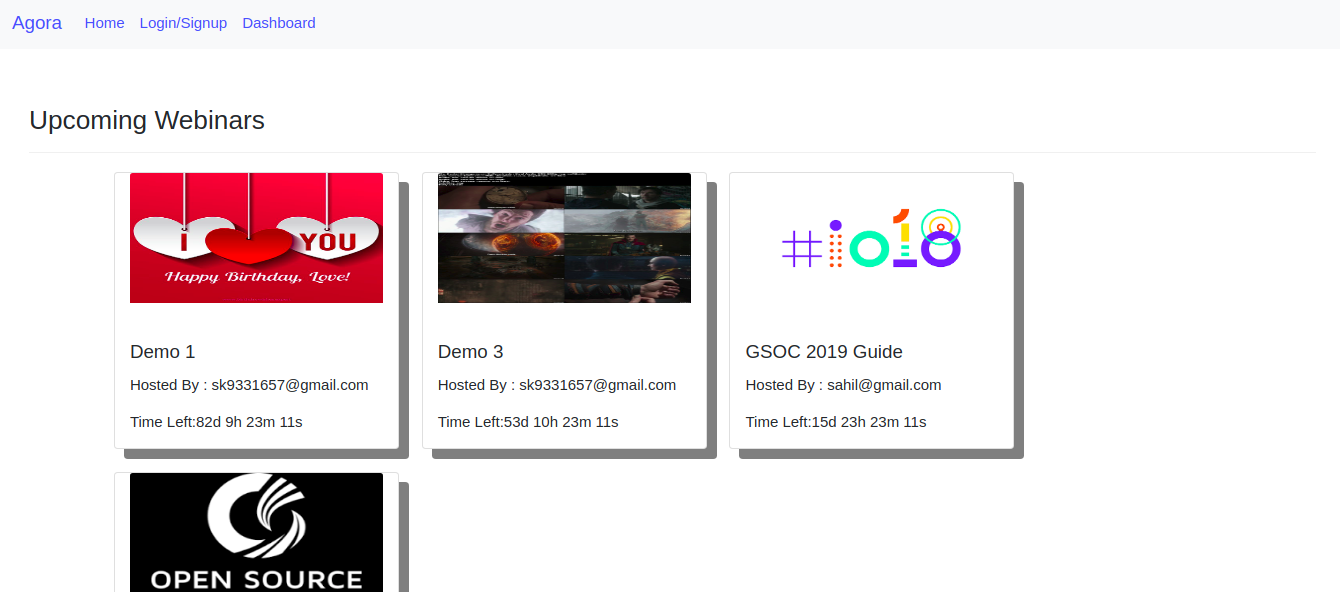Image resolution: width=1340 pixels, height=592 pixels.
Task: Go to the Home page
Action: click(x=105, y=23)
